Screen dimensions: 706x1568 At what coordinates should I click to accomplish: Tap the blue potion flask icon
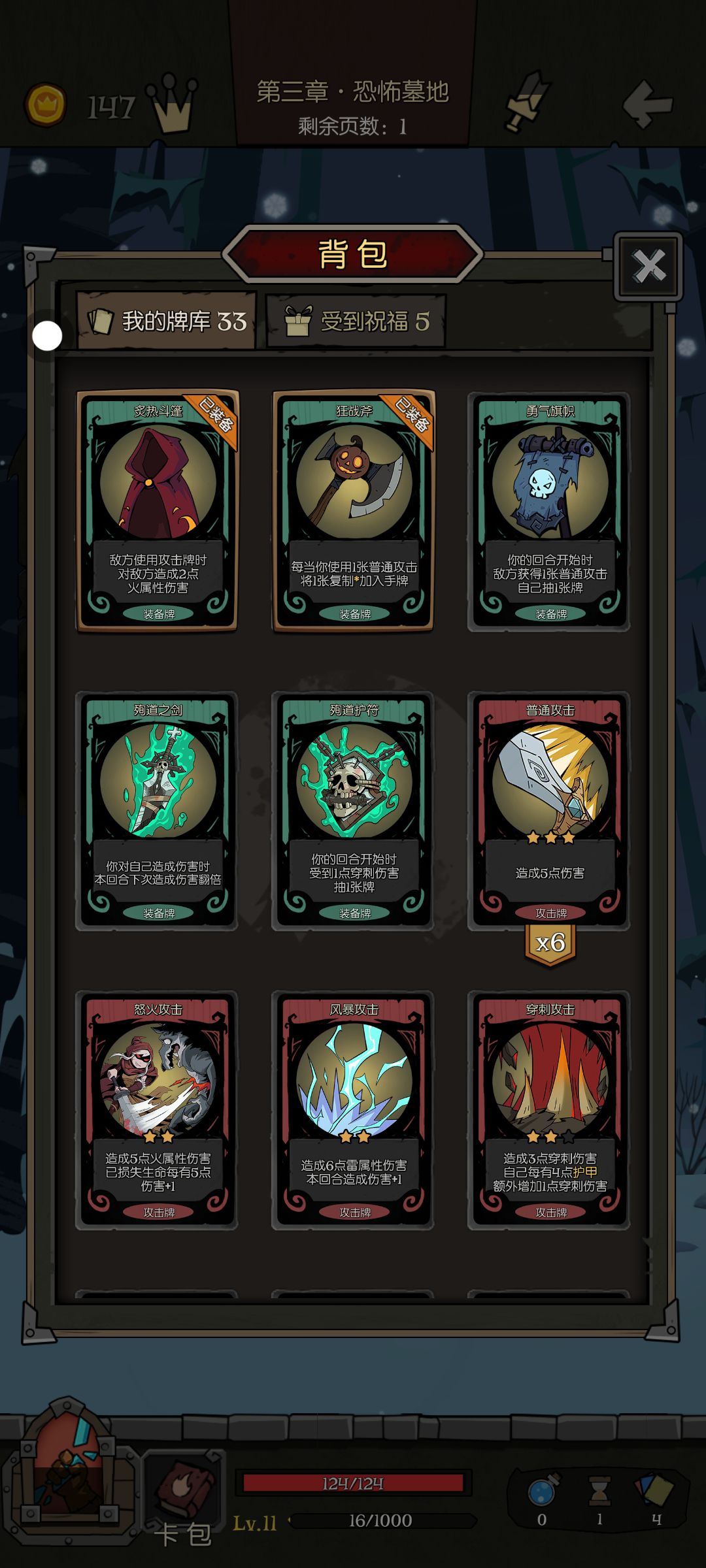[x=542, y=1489]
